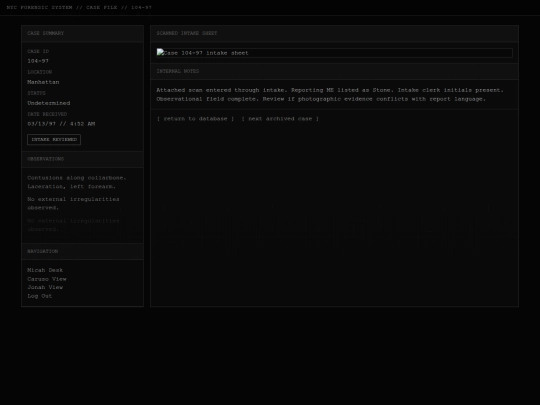Viewport: 540px width, 405px height.
Task: Click the INTERNAL NOTES heading
Action: pyautogui.click(x=178, y=71)
